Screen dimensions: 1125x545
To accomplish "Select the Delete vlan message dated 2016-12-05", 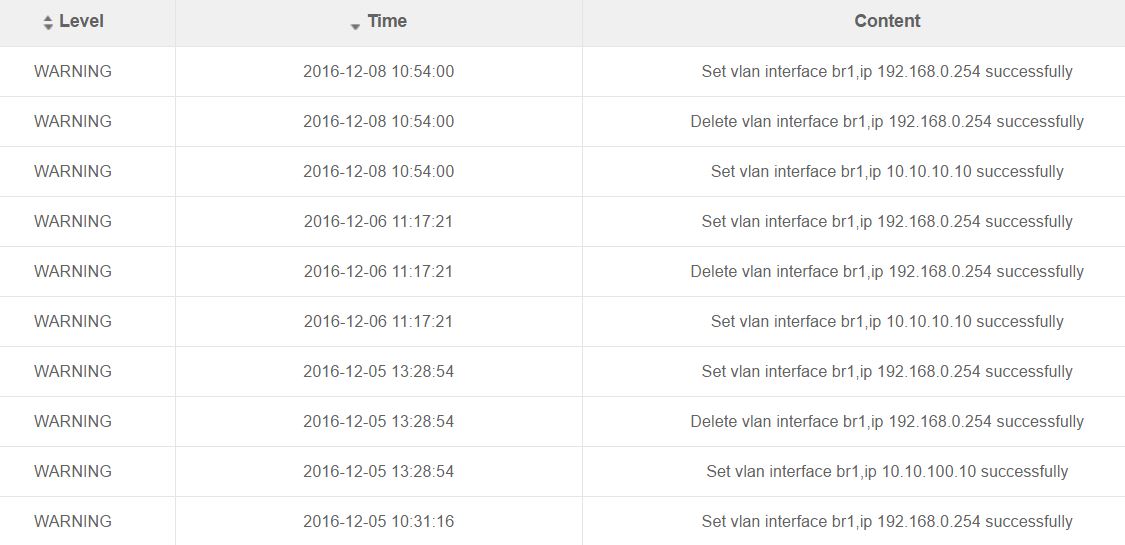I will (x=887, y=422).
